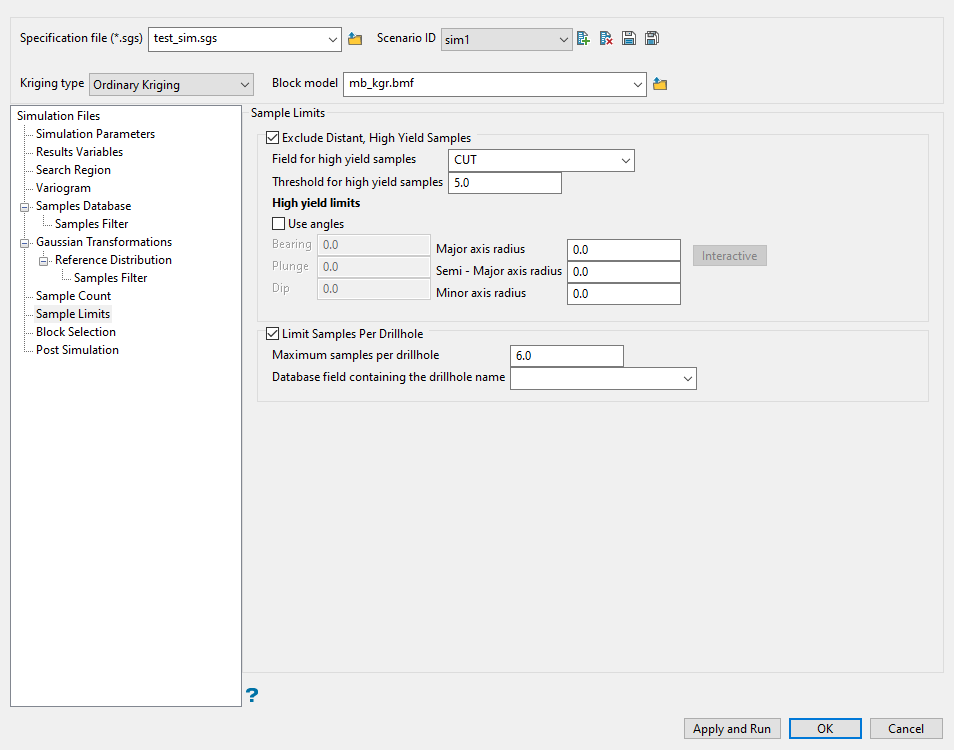Click the Major axis radius field
The height and width of the screenshot is (750, 954).
623,250
